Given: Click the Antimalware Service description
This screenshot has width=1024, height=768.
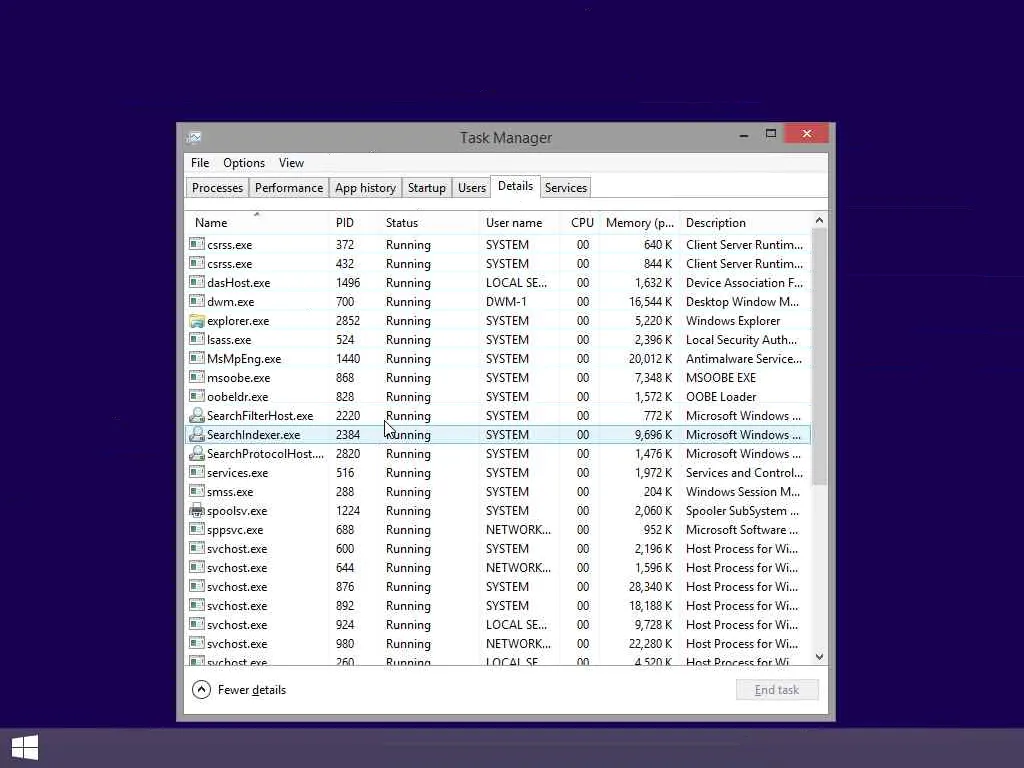Looking at the screenshot, I should [744, 359].
